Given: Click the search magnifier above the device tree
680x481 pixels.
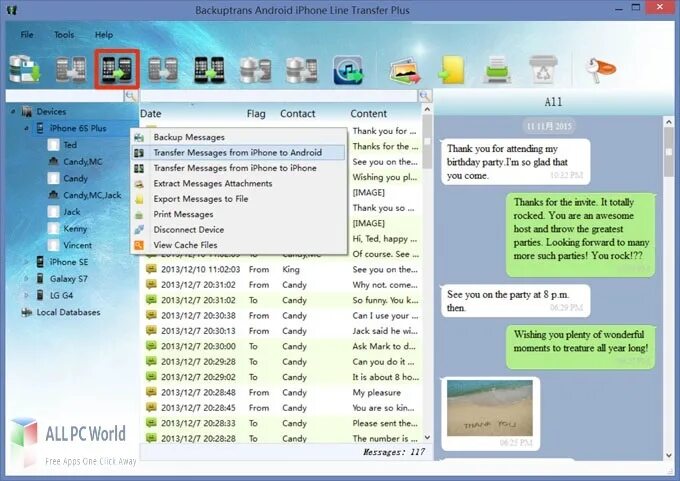Looking at the screenshot, I should pyautogui.click(x=130, y=96).
